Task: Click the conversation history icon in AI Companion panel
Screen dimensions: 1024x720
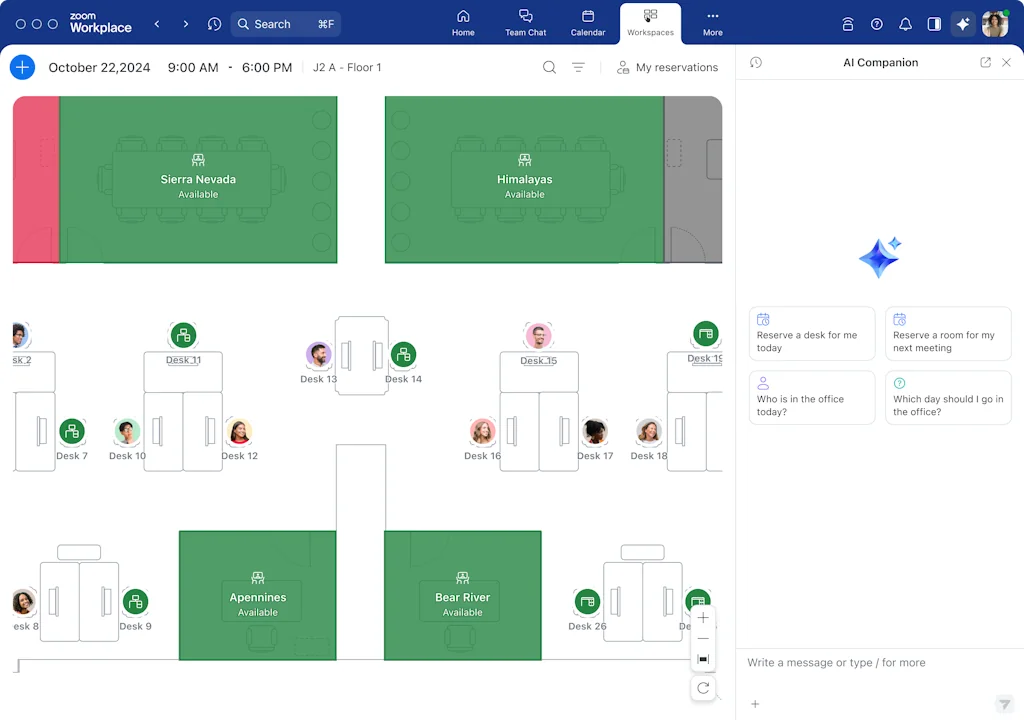Action: (756, 62)
